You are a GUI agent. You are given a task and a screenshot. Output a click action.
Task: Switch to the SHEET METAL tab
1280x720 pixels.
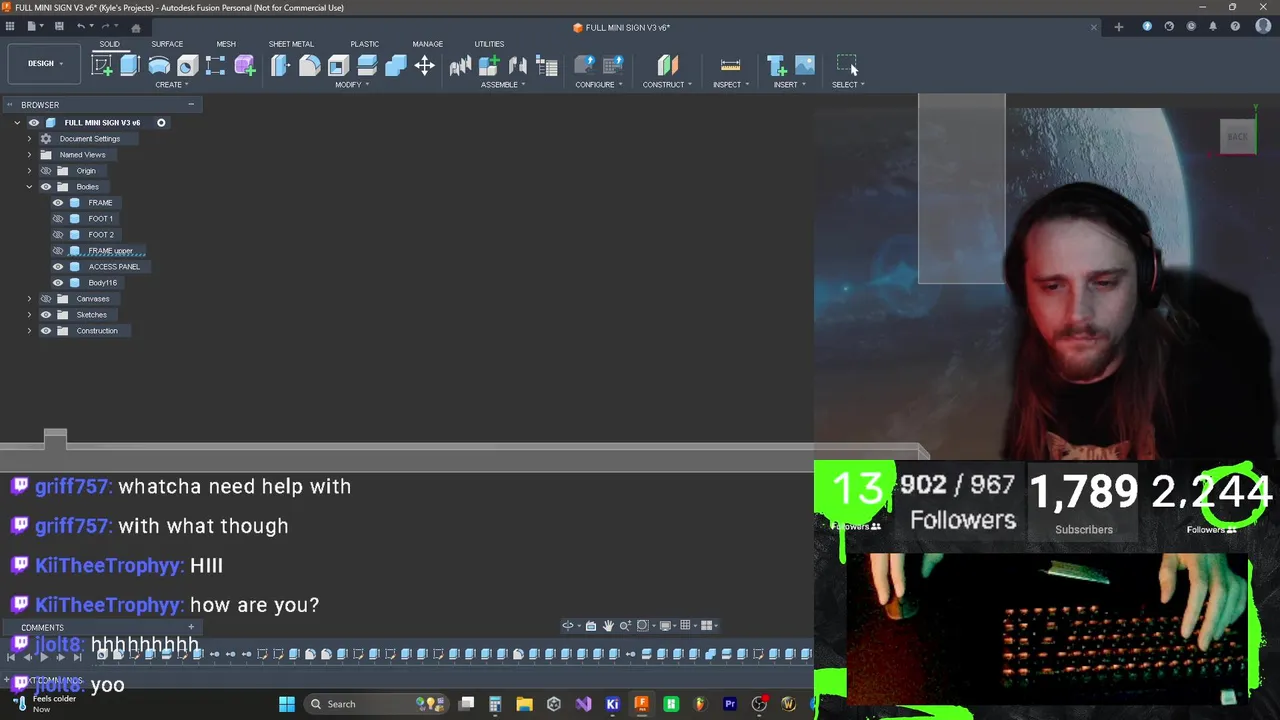click(291, 44)
